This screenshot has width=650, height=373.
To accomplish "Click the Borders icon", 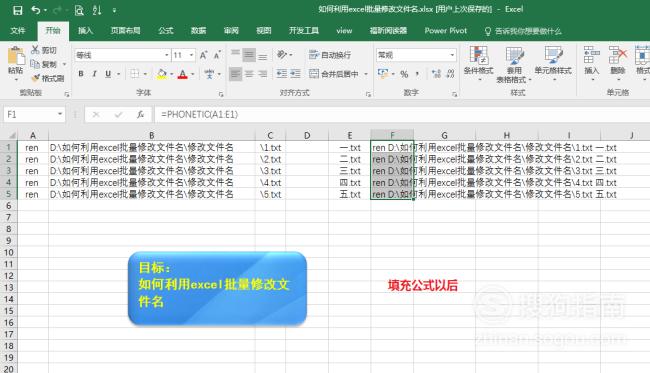I will pyautogui.click(x=134, y=74).
